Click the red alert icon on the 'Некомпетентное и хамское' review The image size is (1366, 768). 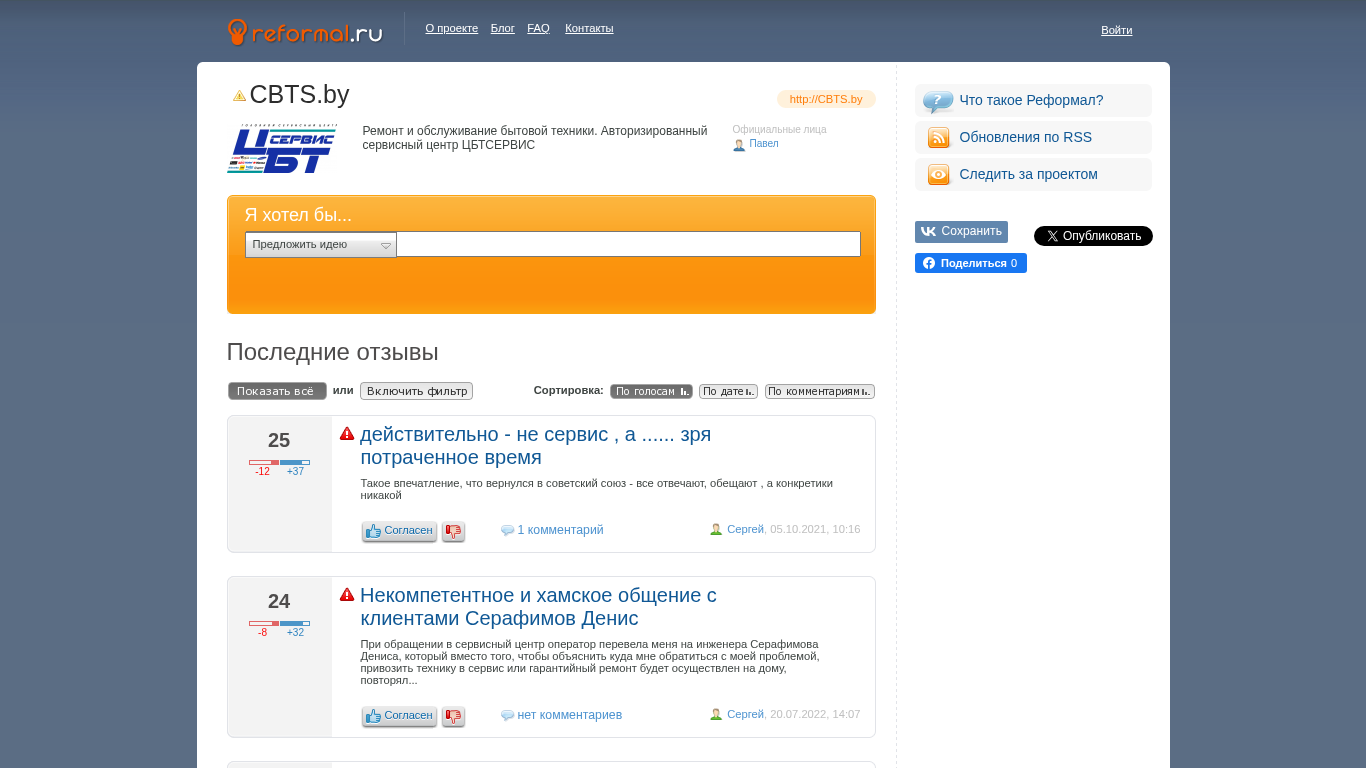coord(347,595)
